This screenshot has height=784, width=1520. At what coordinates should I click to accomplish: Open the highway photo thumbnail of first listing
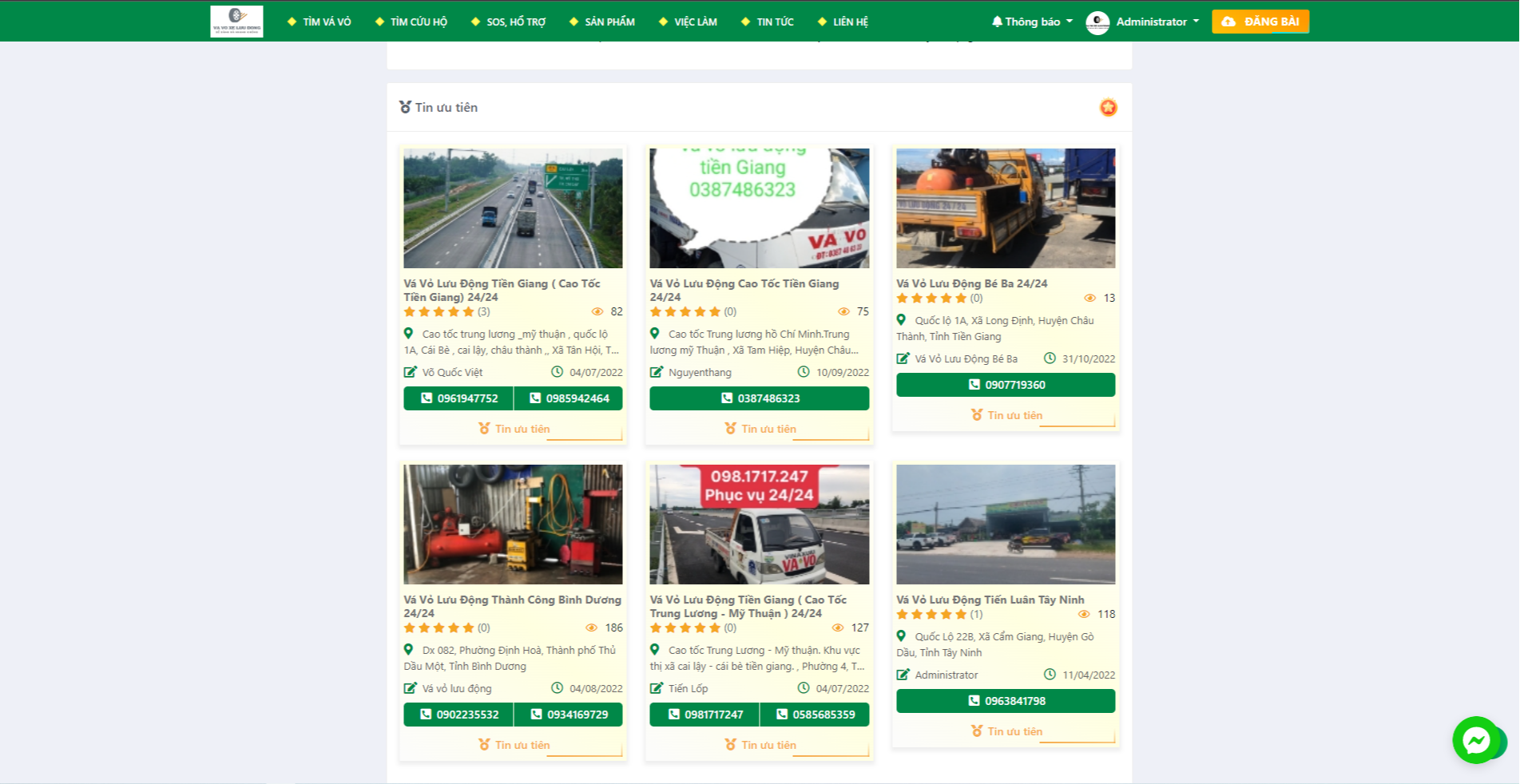tap(513, 208)
